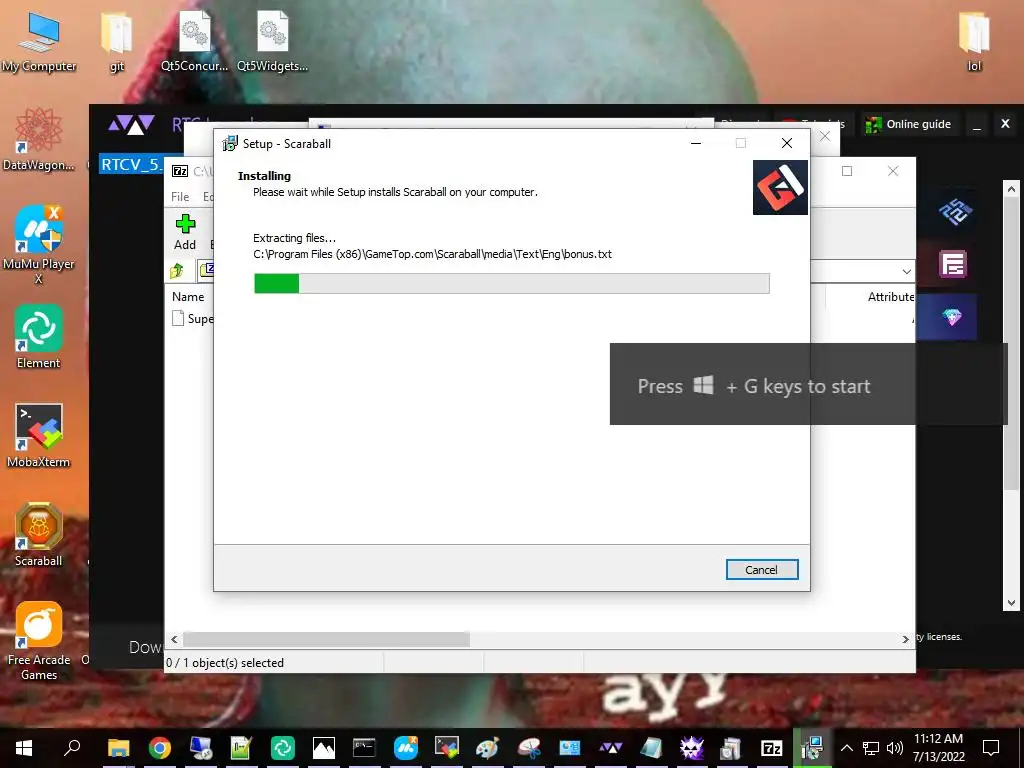
Task: Open File Explorer from taskbar
Action: [119, 748]
